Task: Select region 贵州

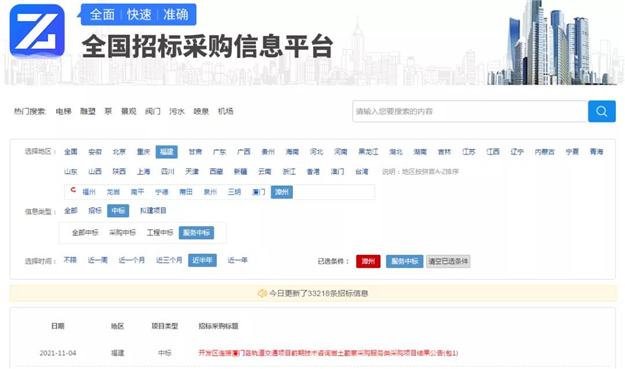Action: [x=268, y=152]
